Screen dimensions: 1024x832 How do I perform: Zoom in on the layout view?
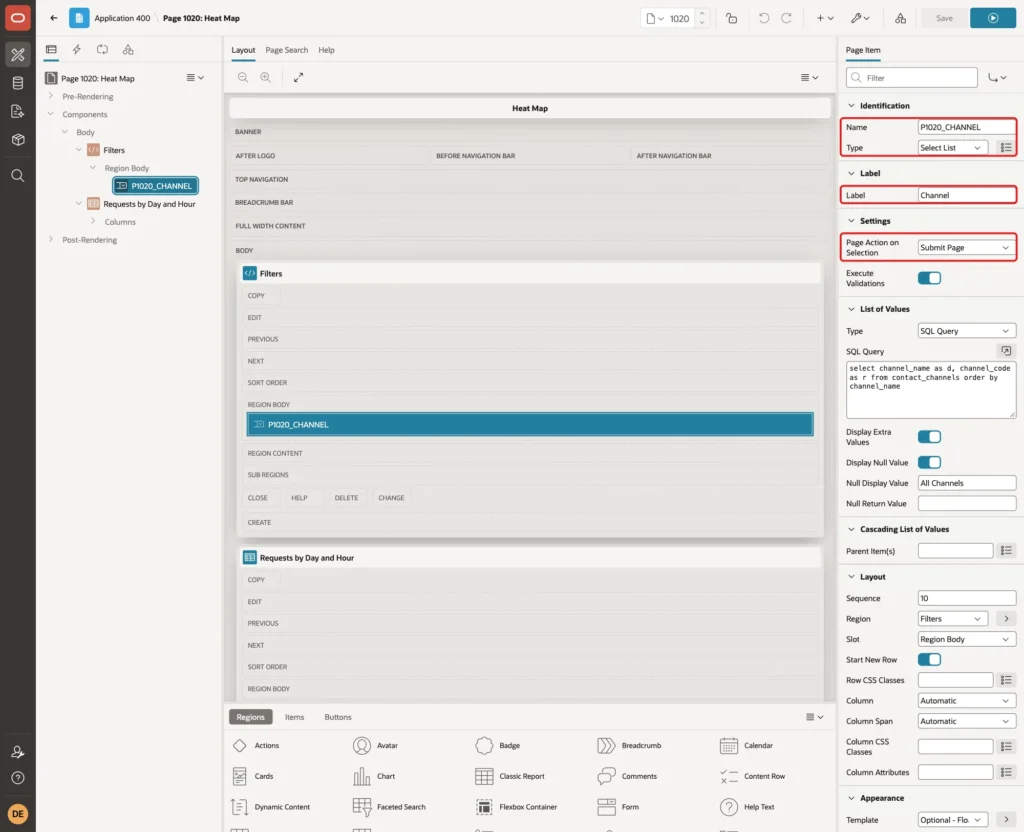point(266,77)
